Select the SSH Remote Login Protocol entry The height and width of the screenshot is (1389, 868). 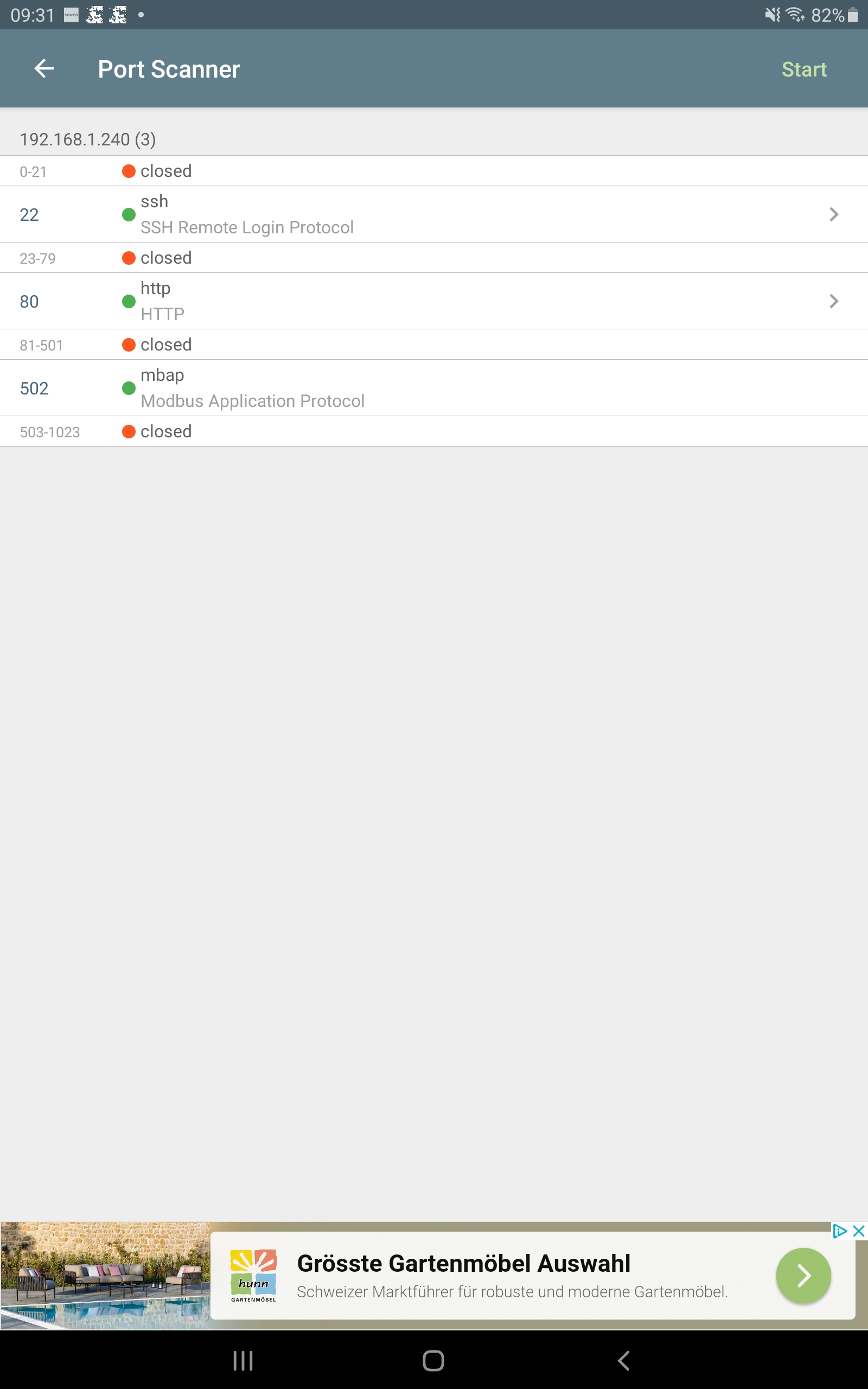click(247, 227)
